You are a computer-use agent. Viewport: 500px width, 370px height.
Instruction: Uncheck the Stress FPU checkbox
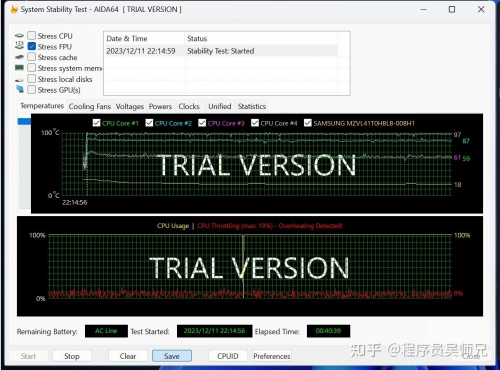coord(32,46)
